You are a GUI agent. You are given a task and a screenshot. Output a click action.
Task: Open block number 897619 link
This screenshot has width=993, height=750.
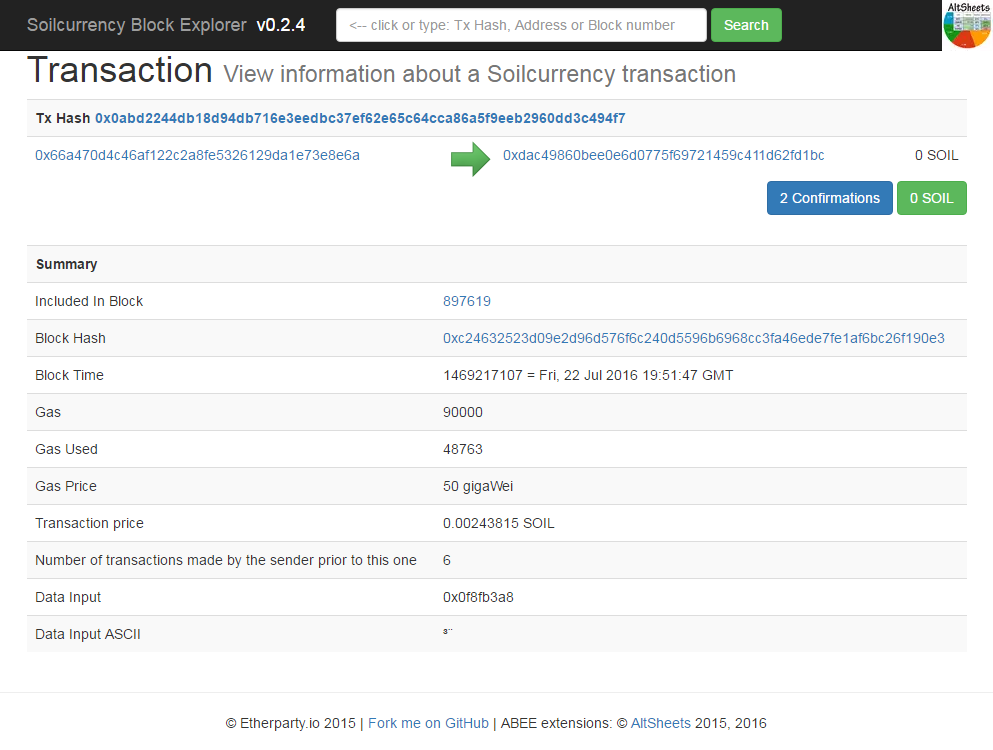coord(467,302)
